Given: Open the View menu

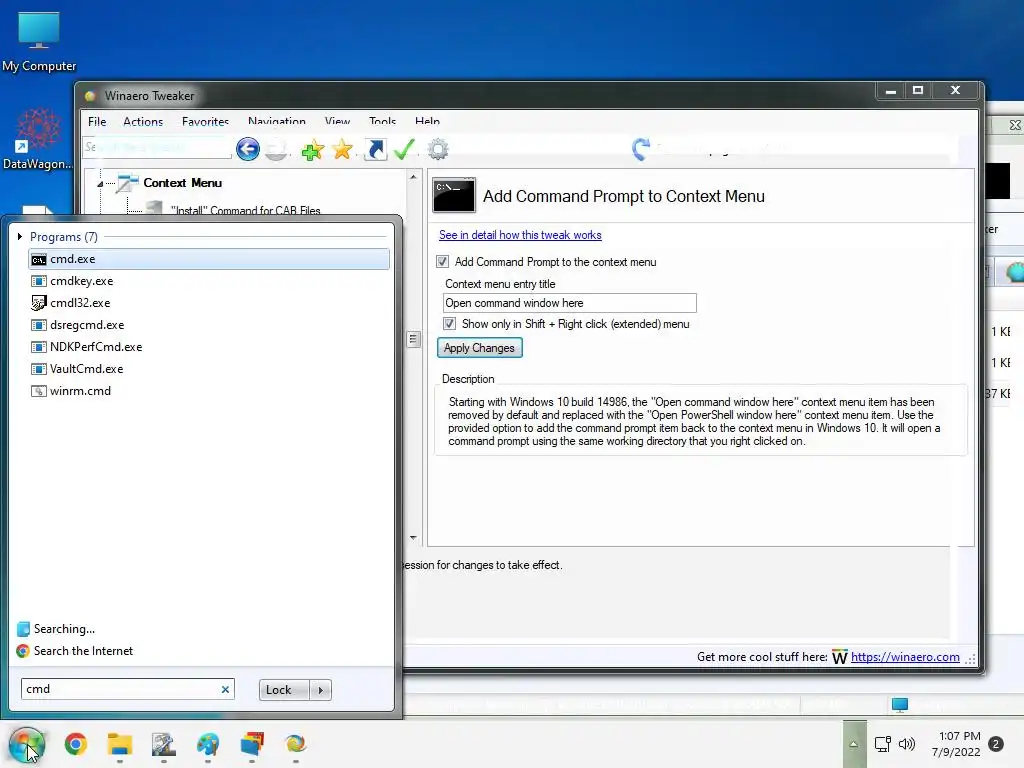Looking at the screenshot, I should pyautogui.click(x=337, y=121).
